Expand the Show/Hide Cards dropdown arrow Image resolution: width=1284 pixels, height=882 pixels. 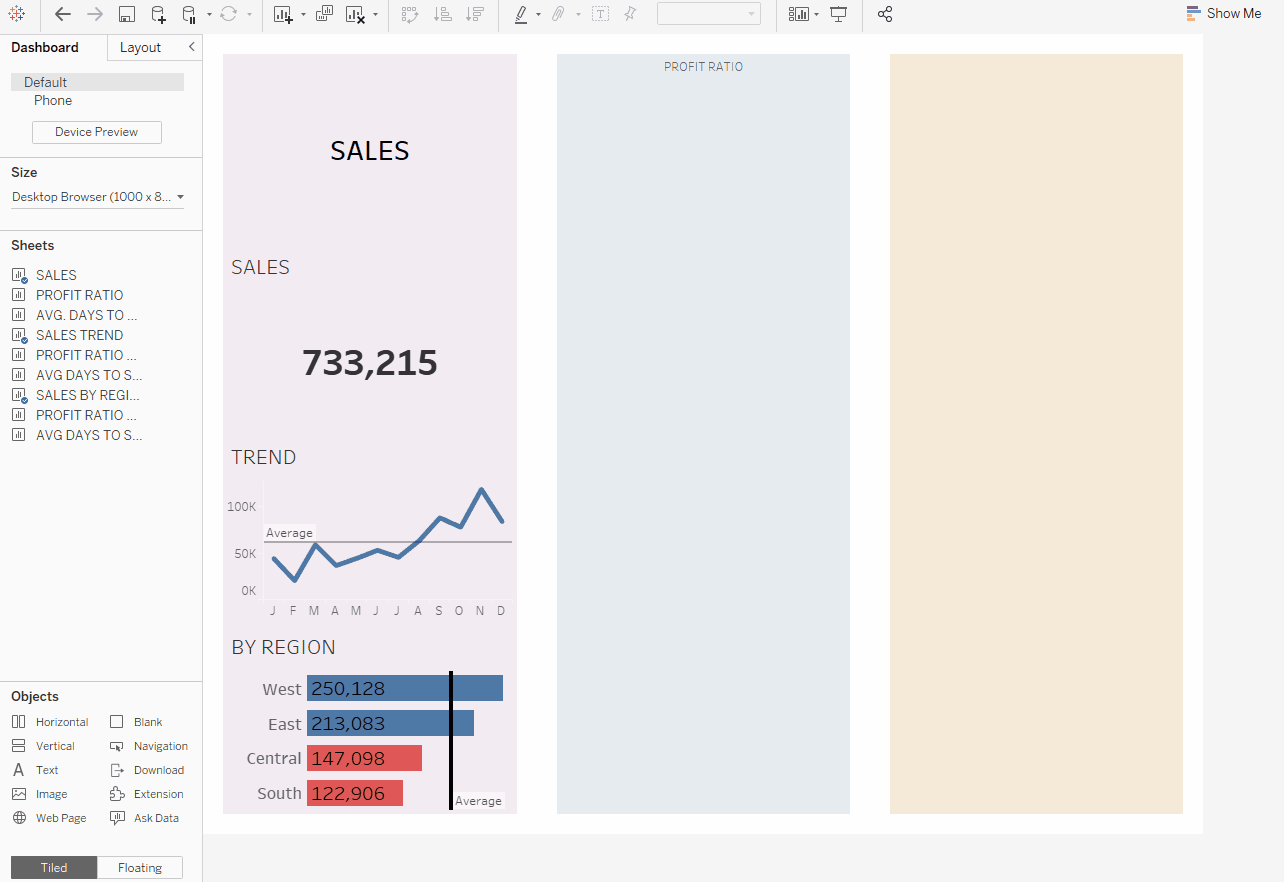tap(817, 14)
